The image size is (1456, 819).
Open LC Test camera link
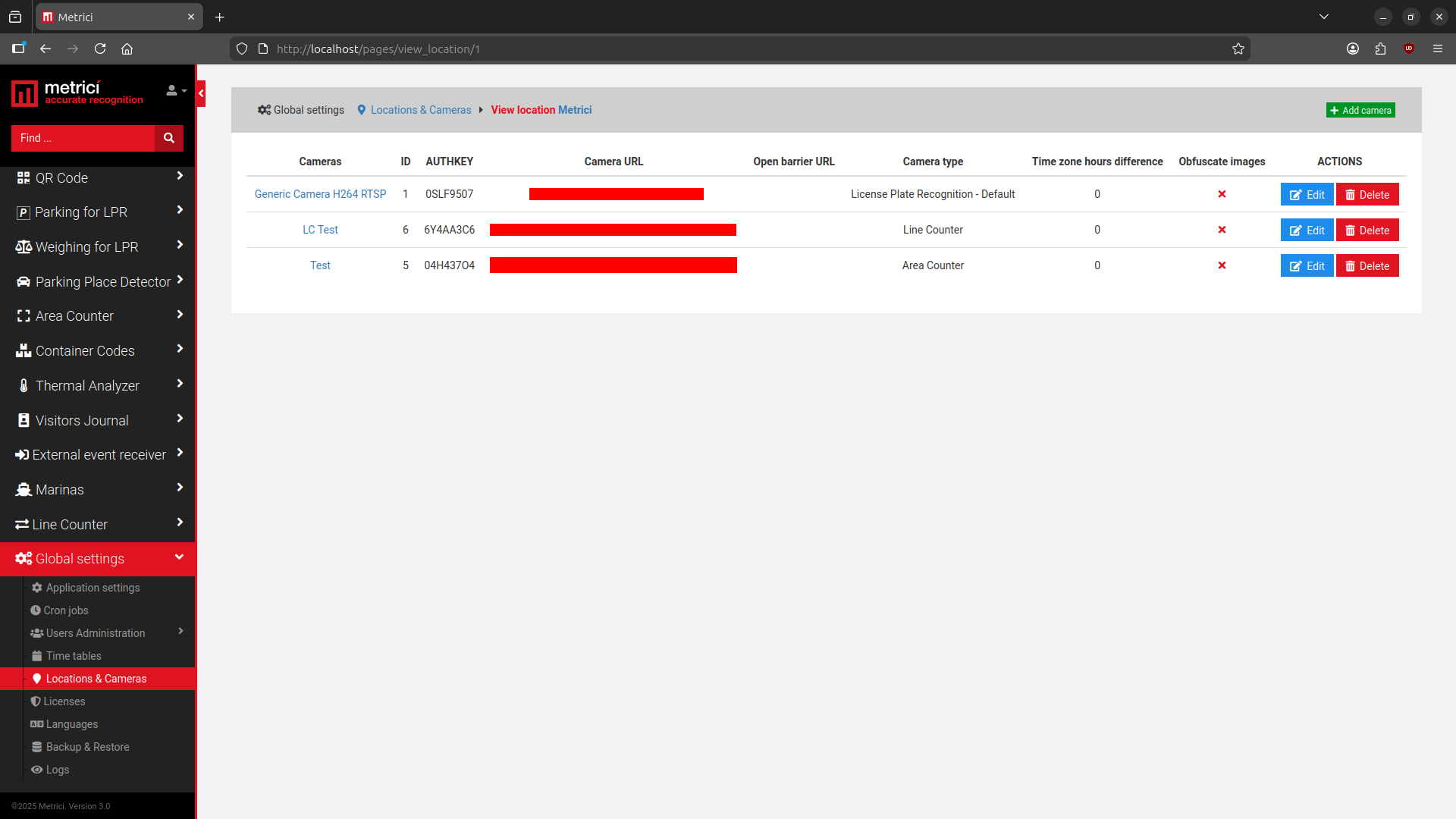click(320, 230)
